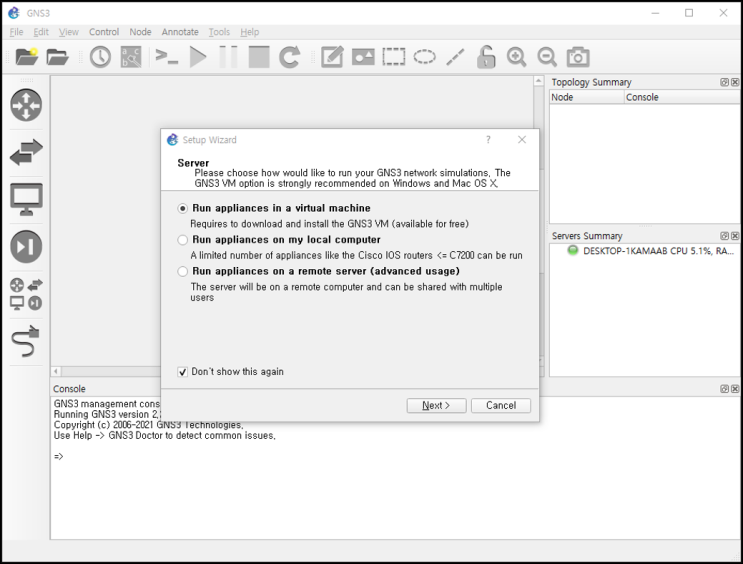Create a new blank project from toolbar

pos(27,57)
